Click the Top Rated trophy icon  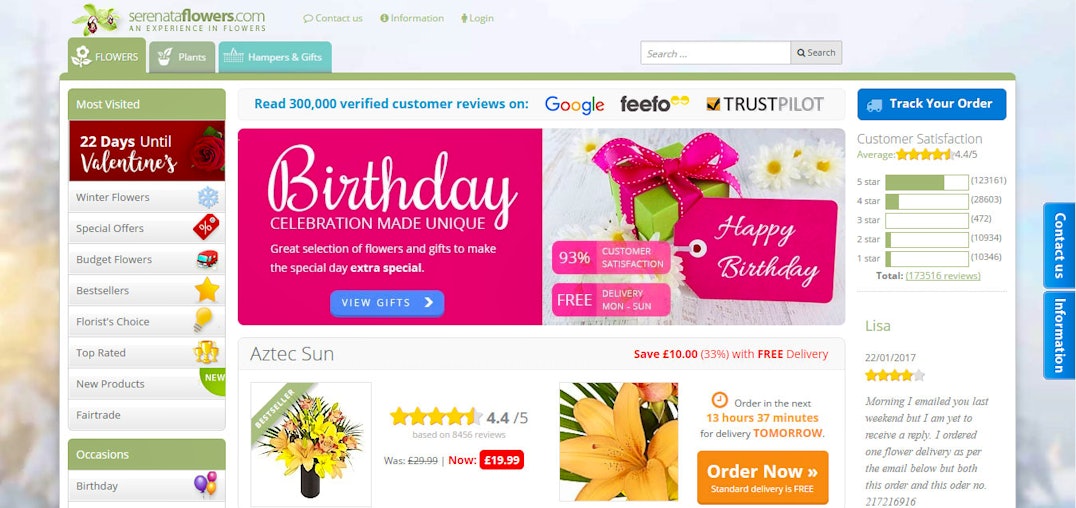tap(206, 352)
